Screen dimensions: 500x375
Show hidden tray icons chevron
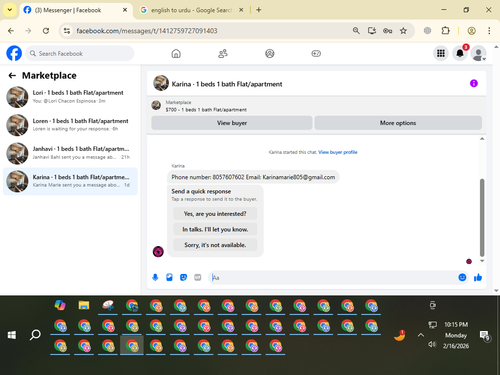point(421,335)
